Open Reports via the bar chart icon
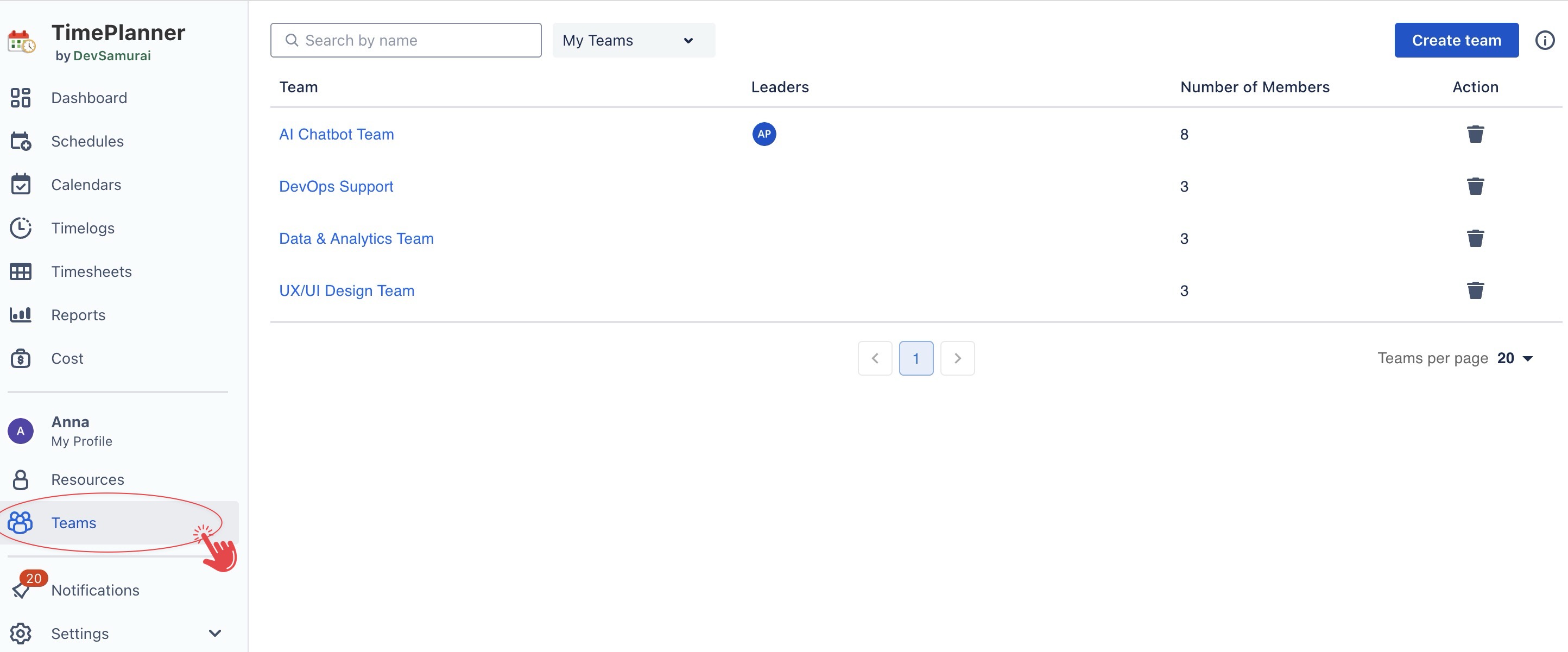This screenshot has width=1568, height=652. click(21, 315)
